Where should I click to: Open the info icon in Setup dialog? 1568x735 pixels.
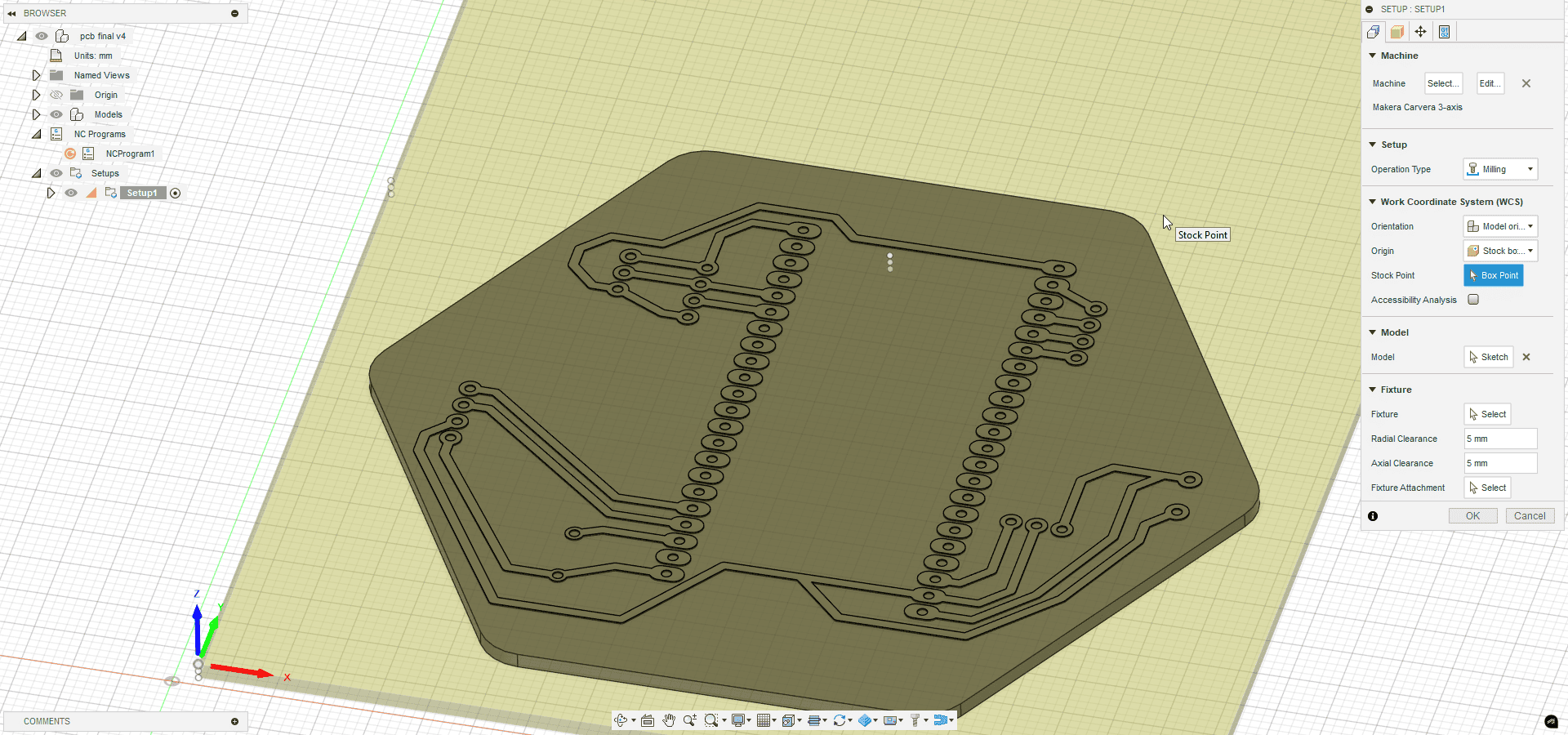coord(1373,516)
